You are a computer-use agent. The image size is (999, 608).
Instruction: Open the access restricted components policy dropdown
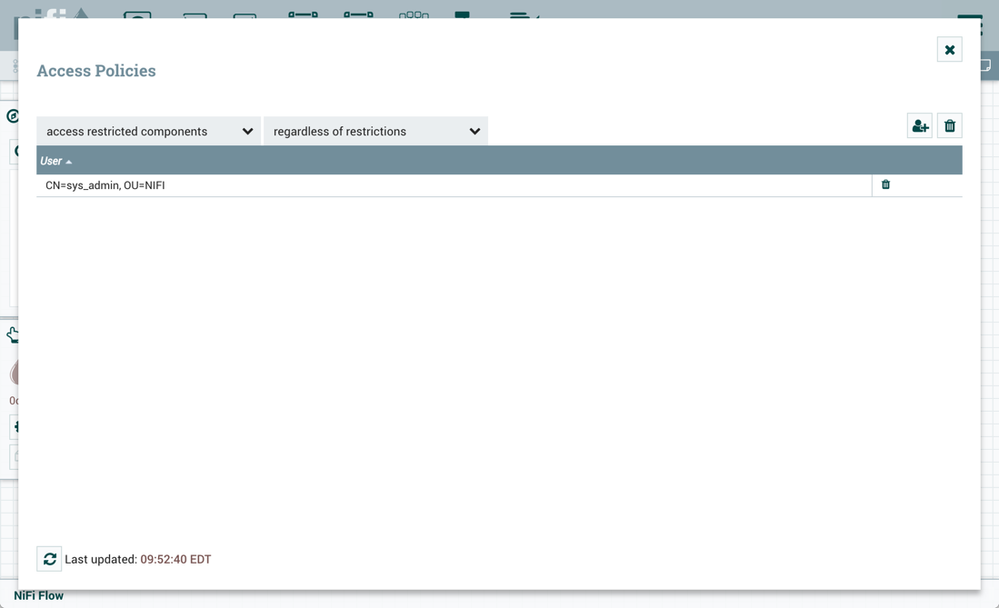click(146, 131)
